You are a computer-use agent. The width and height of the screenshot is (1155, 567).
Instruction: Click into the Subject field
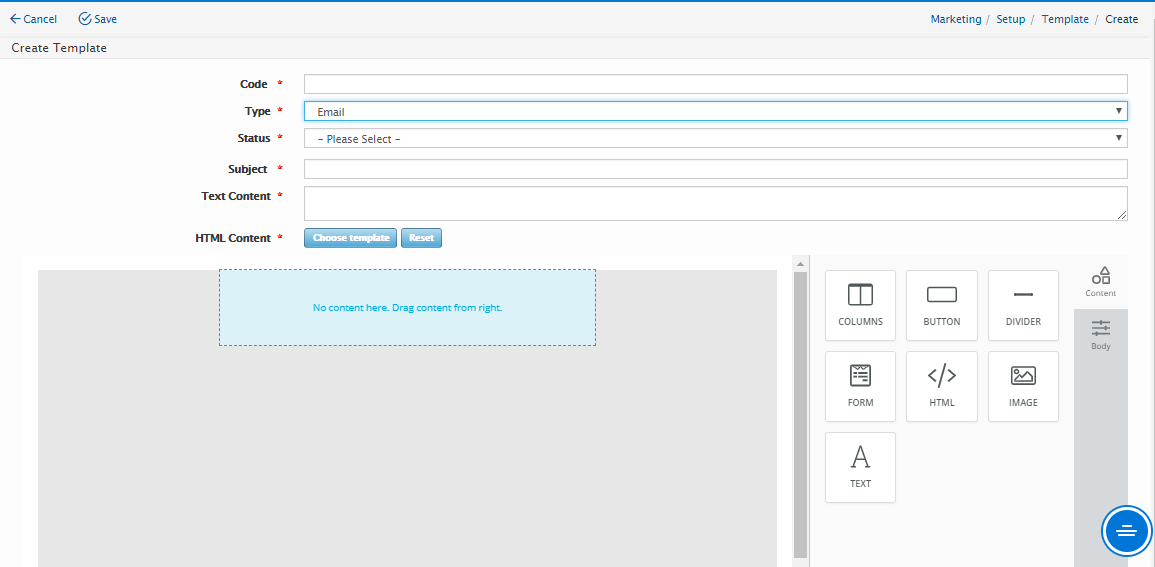click(x=715, y=169)
